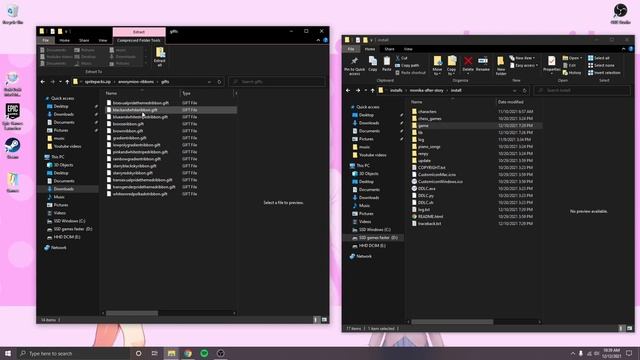640x360 pixels.
Task: Switch to View tab in gifts window
Action: (102, 40)
